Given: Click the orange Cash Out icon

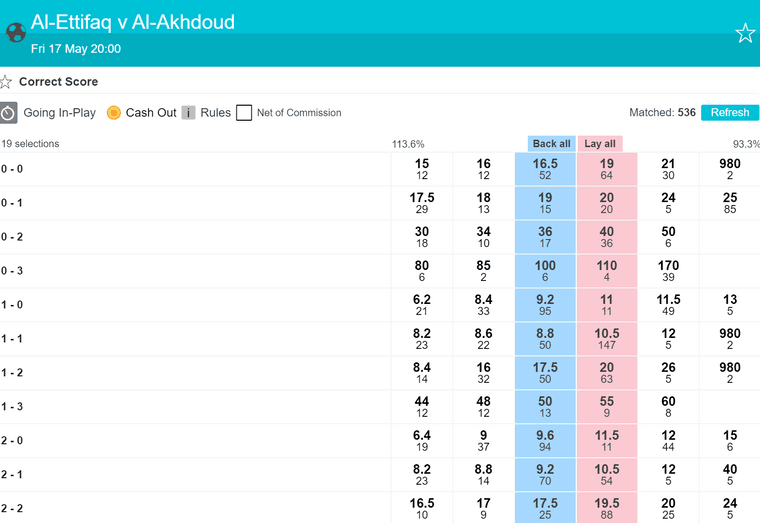Looking at the screenshot, I should [113, 112].
